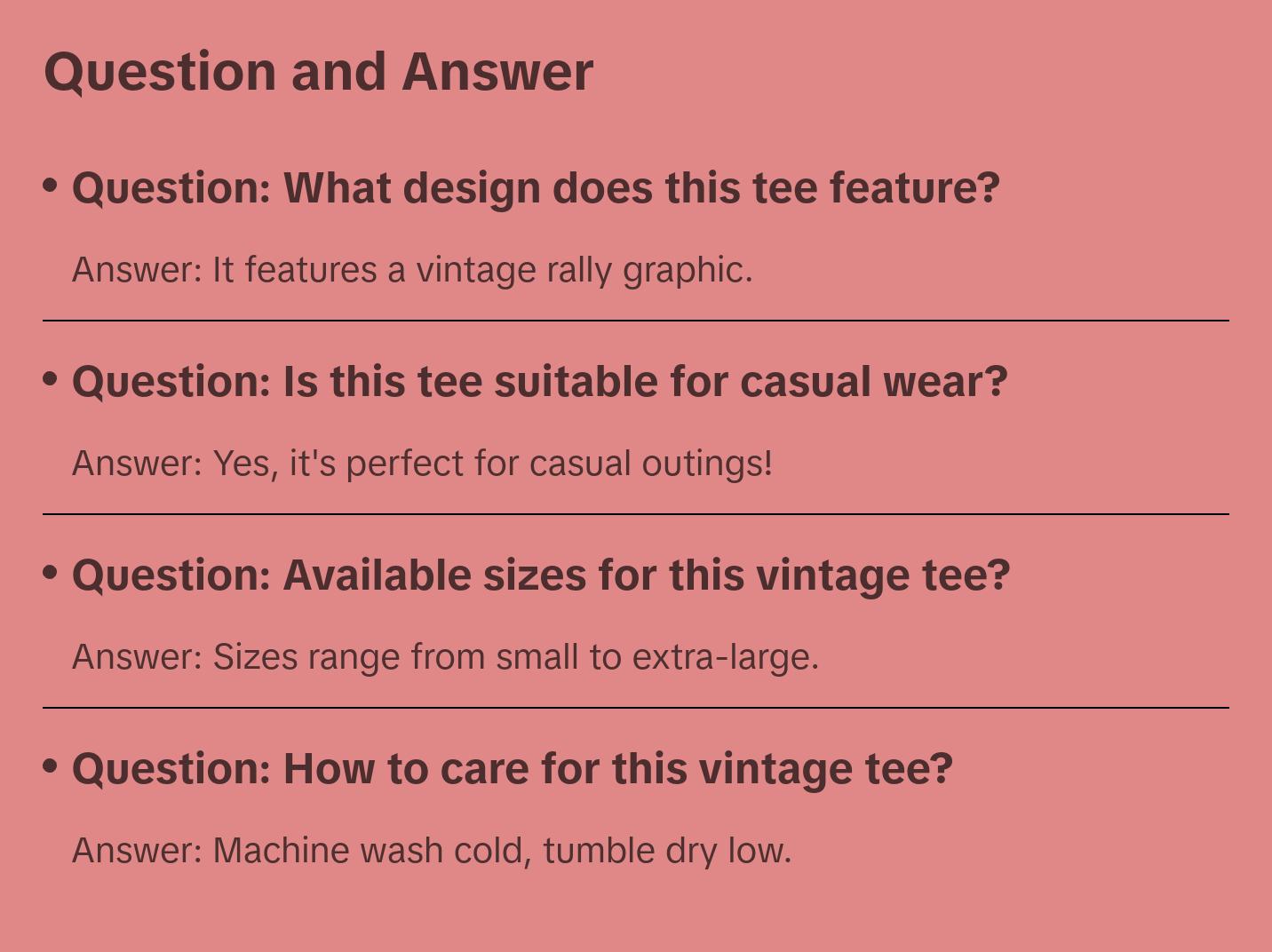Image resolution: width=1272 pixels, height=952 pixels.
Task: Click the bullet before the casual wear question
Action: coord(51,378)
